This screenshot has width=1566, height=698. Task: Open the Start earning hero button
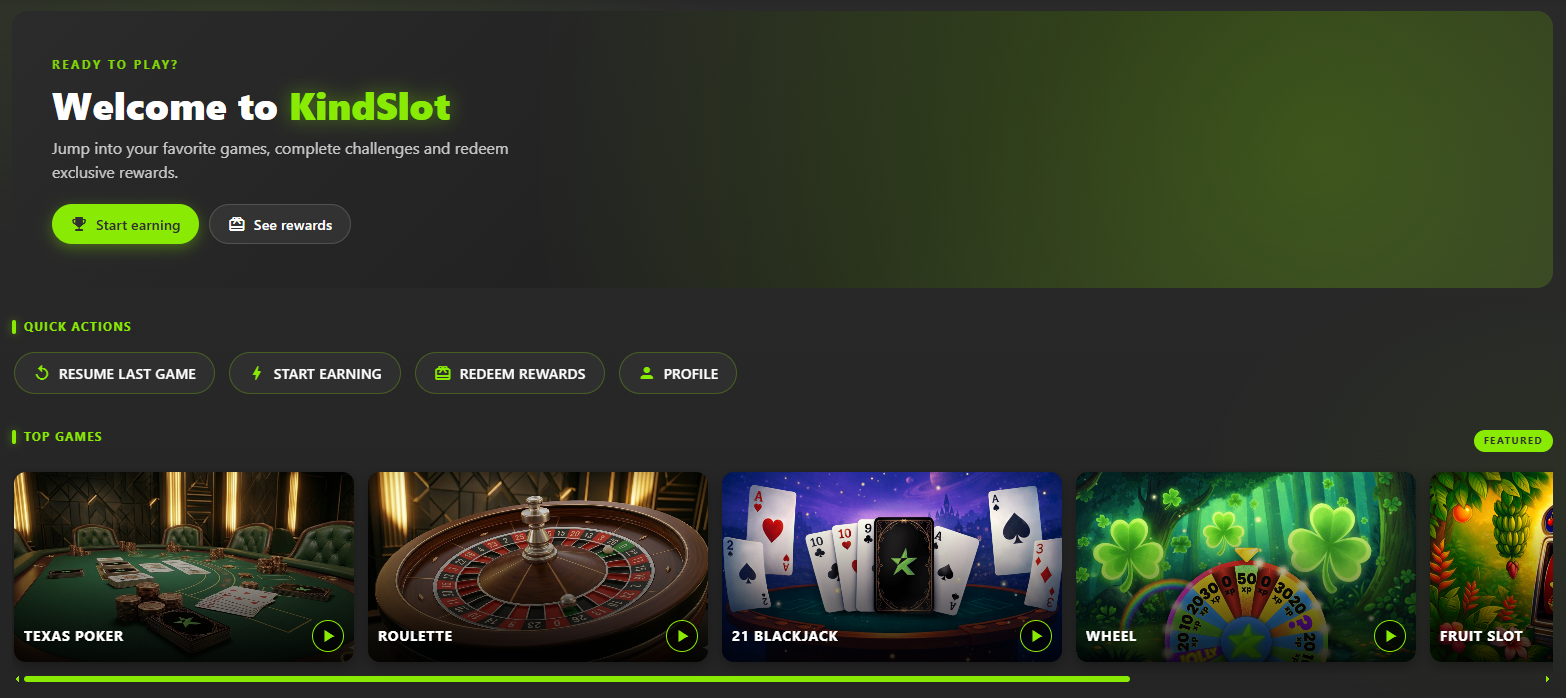click(125, 224)
